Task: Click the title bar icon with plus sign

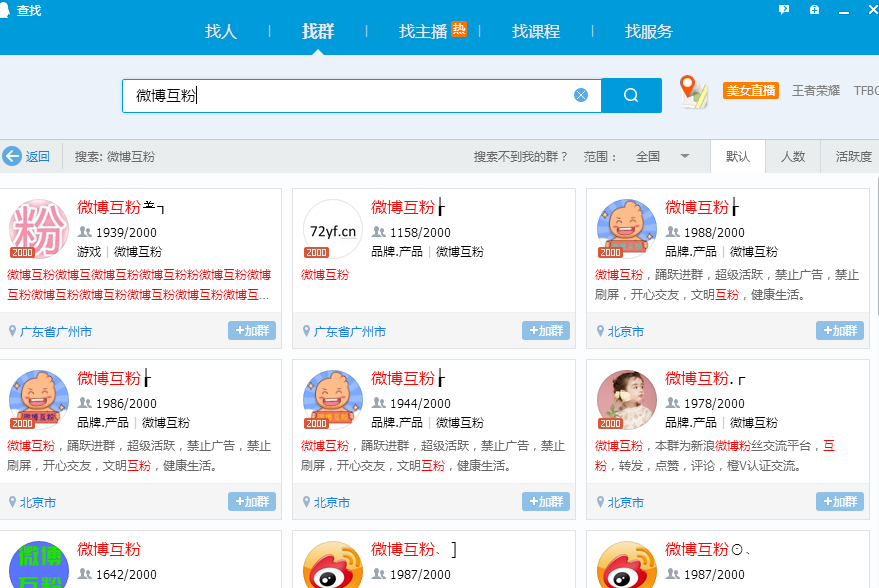Action: tap(815, 9)
